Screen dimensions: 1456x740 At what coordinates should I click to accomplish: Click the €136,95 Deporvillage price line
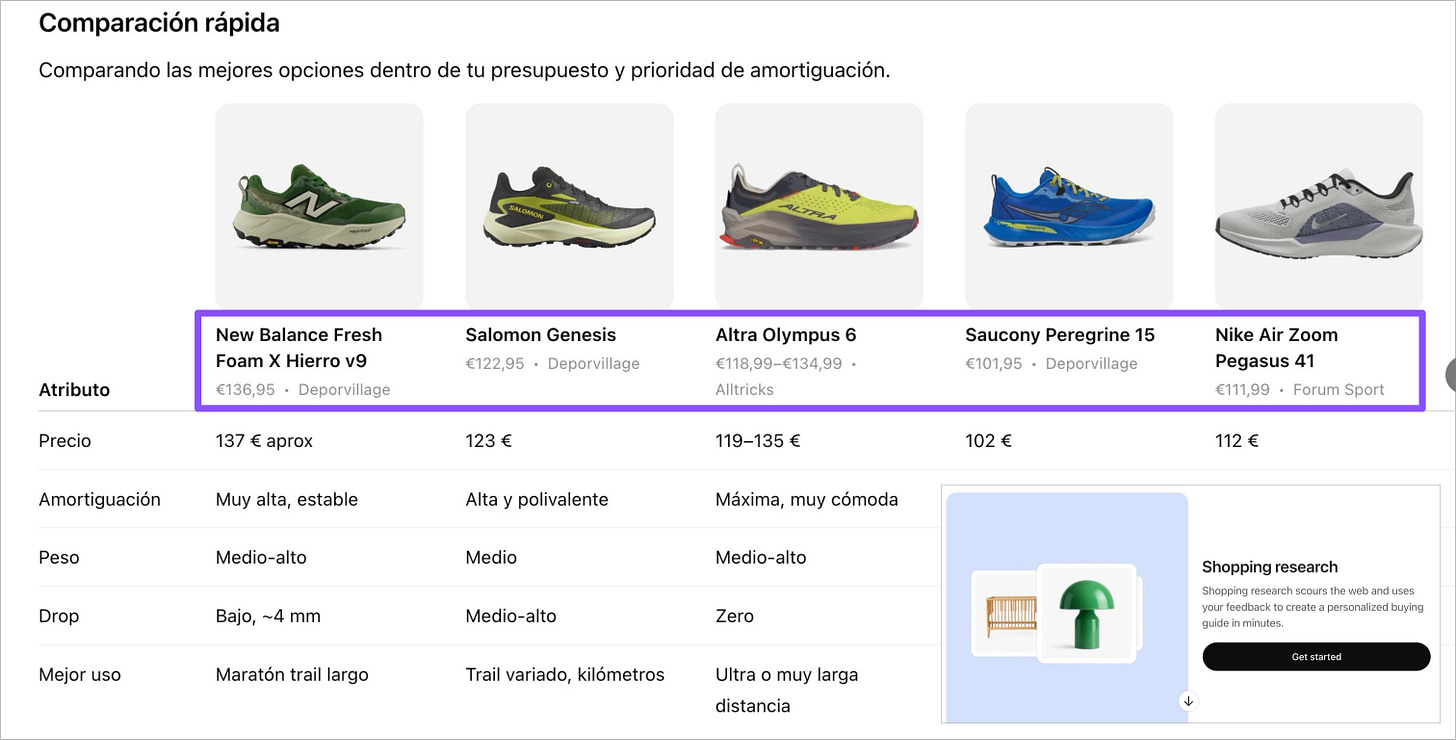303,390
